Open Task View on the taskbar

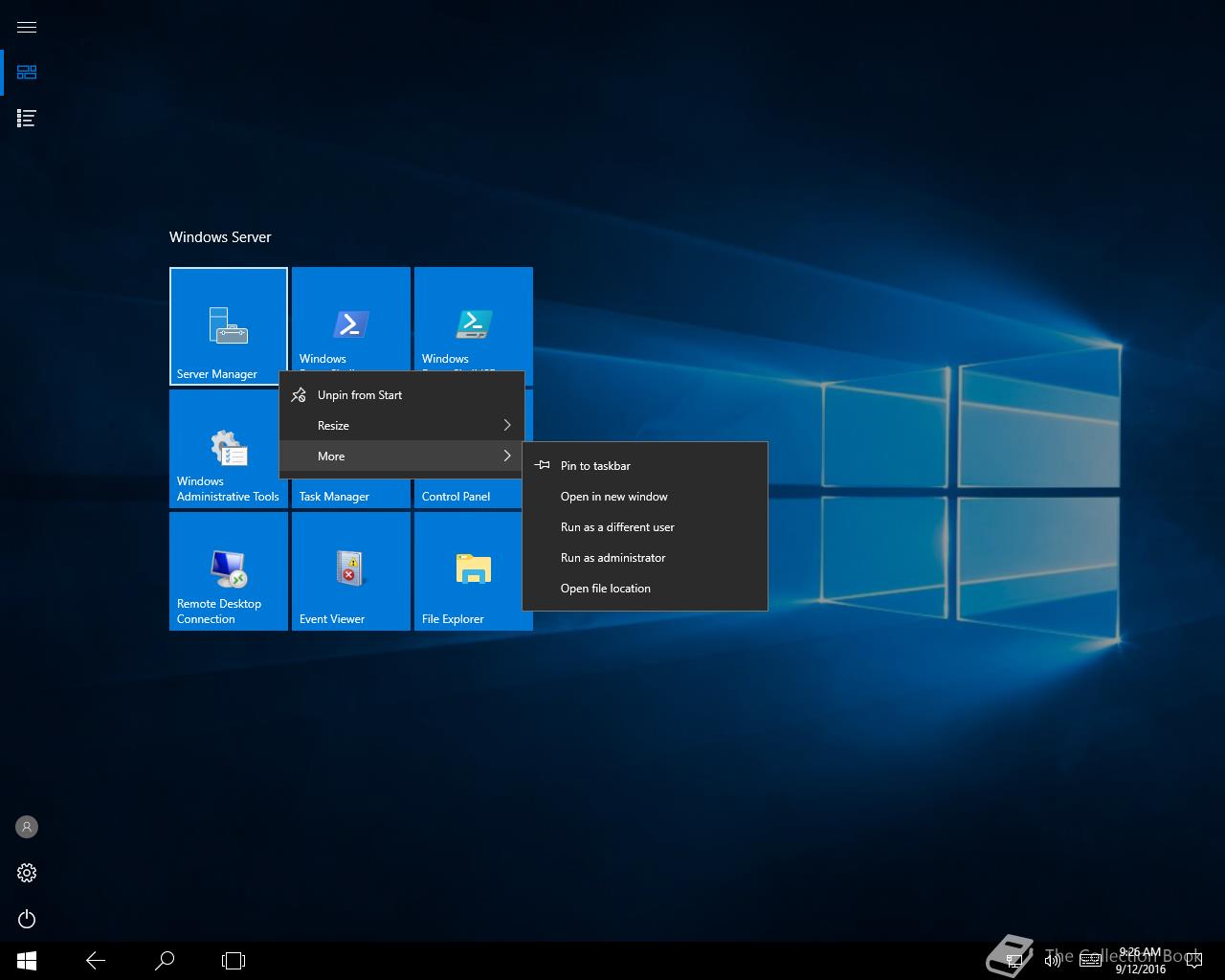coord(234,961)
